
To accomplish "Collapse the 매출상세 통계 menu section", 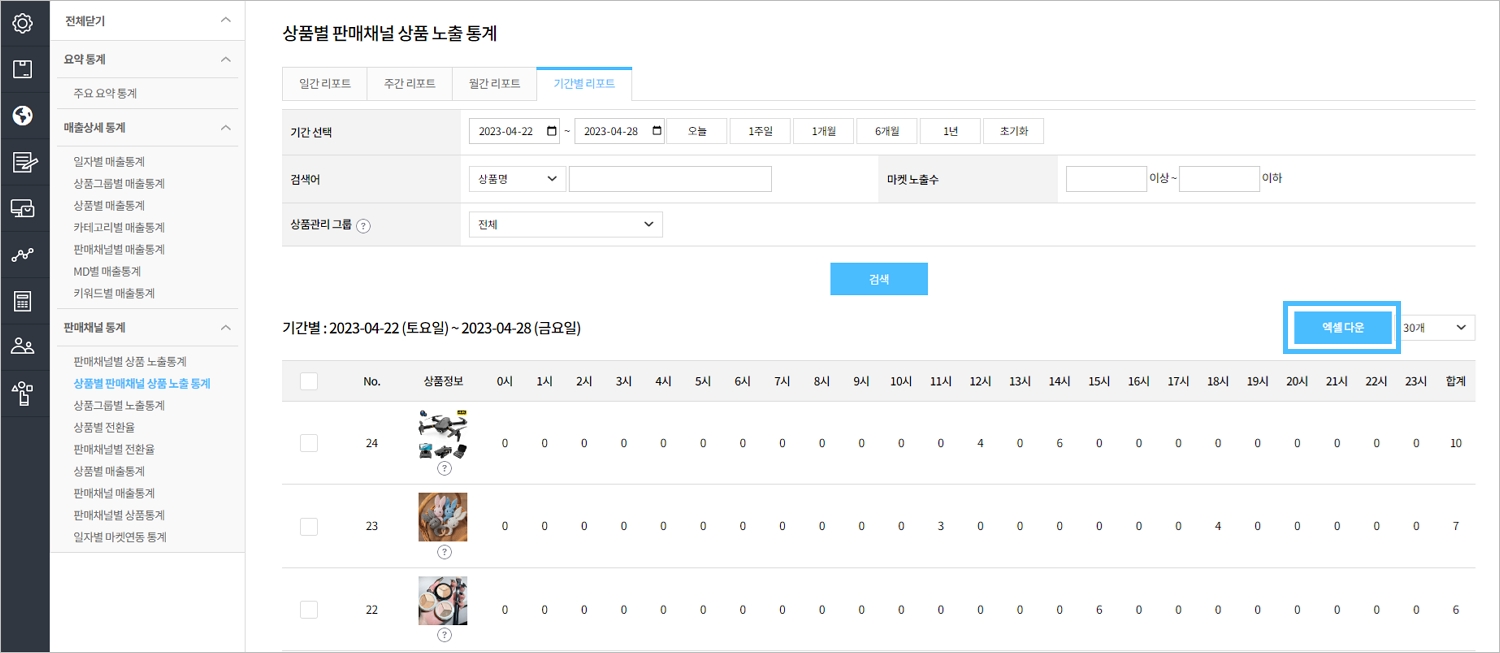I will 226,127.
